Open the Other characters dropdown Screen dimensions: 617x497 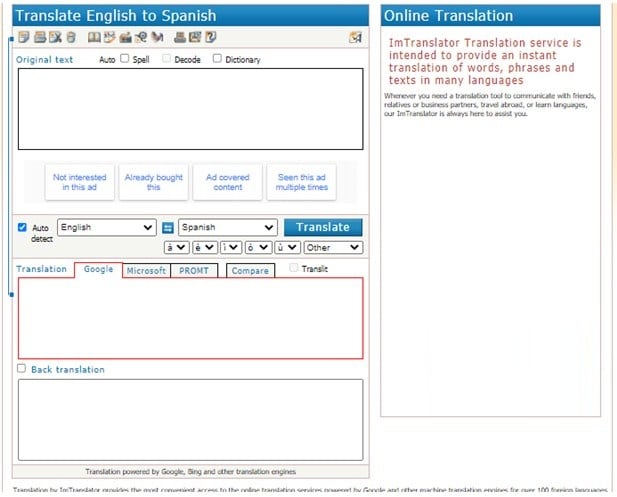pos(333,248)
